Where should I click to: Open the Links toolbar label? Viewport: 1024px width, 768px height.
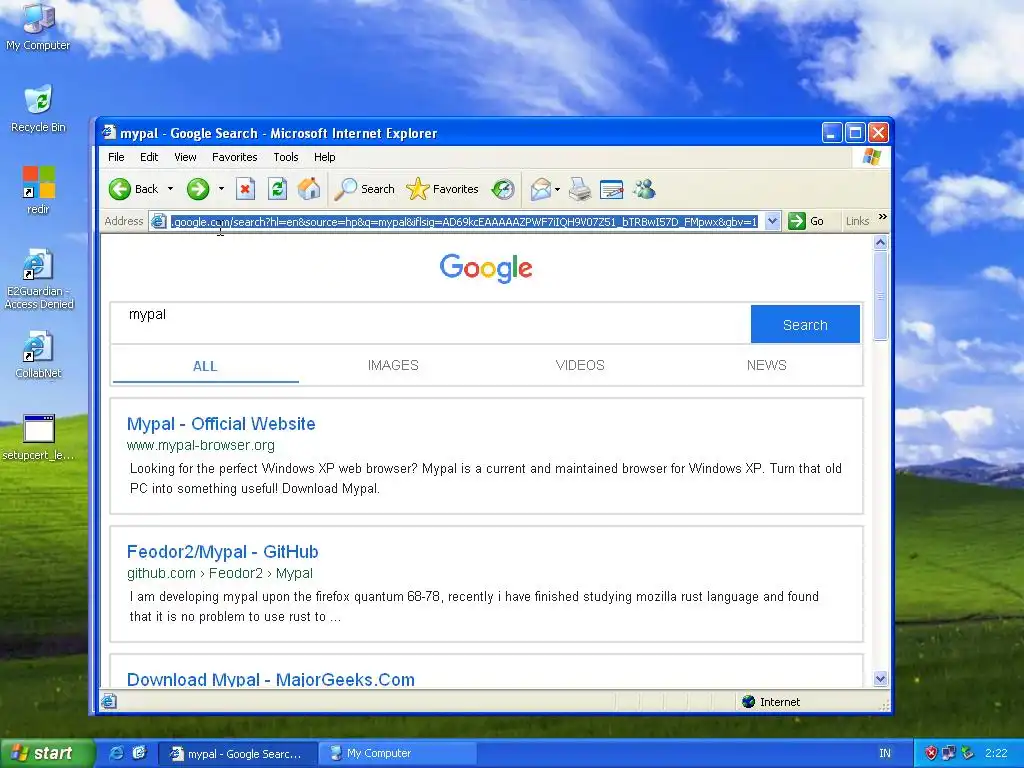tap(857, 221)
